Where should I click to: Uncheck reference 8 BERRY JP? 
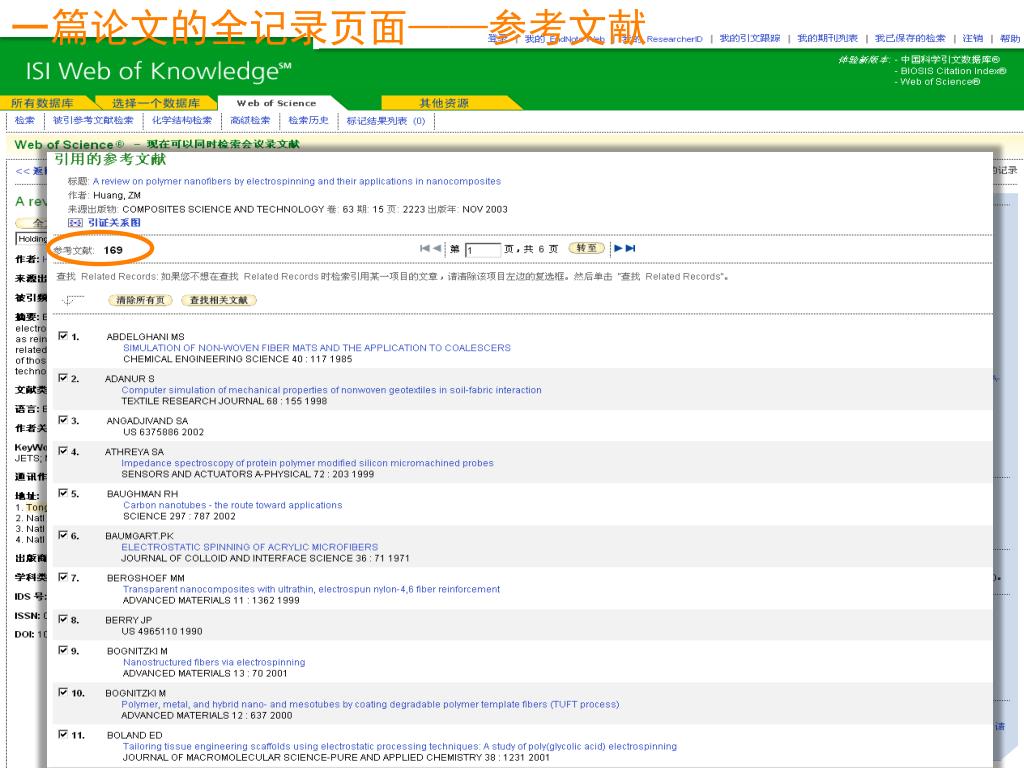63,619
